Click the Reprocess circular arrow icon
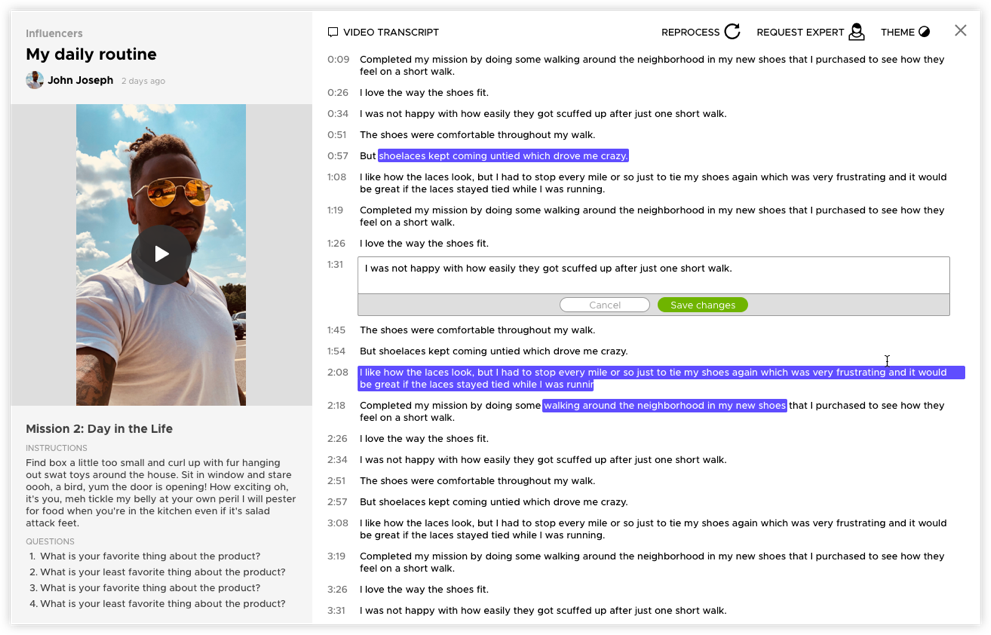Image resolution: width=991 pixels, height=635 pixels. point(732,32)
